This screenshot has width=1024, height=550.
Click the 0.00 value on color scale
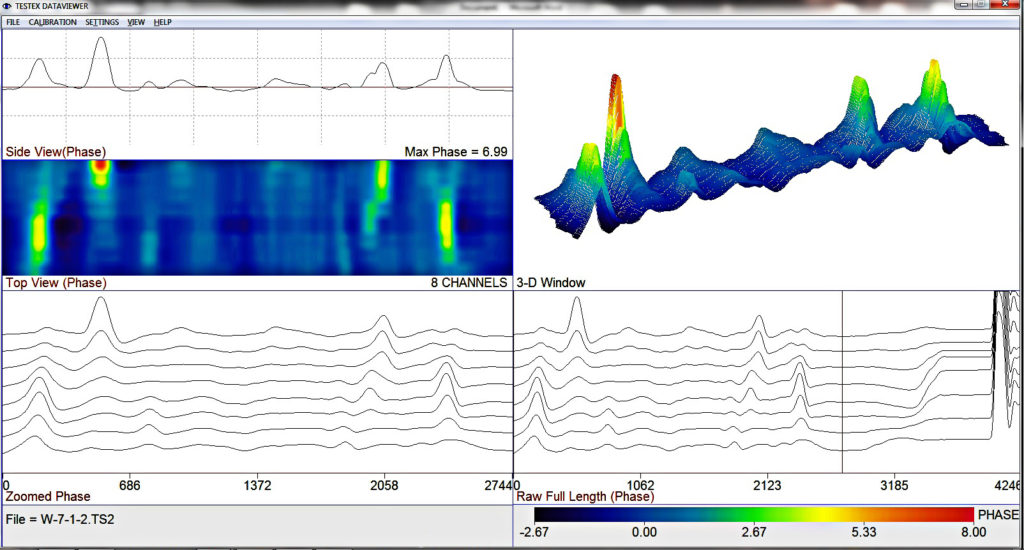point(644,532)
